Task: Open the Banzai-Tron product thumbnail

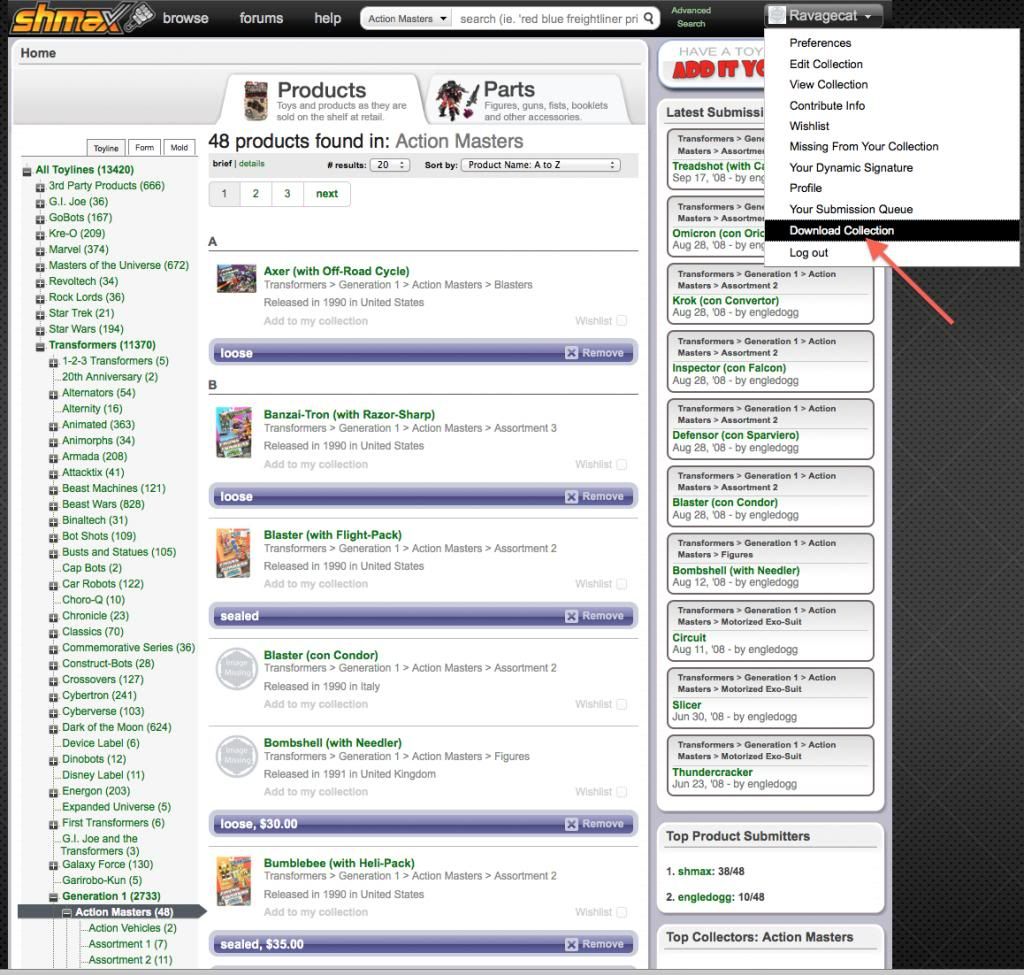Action: coord(233,432)
